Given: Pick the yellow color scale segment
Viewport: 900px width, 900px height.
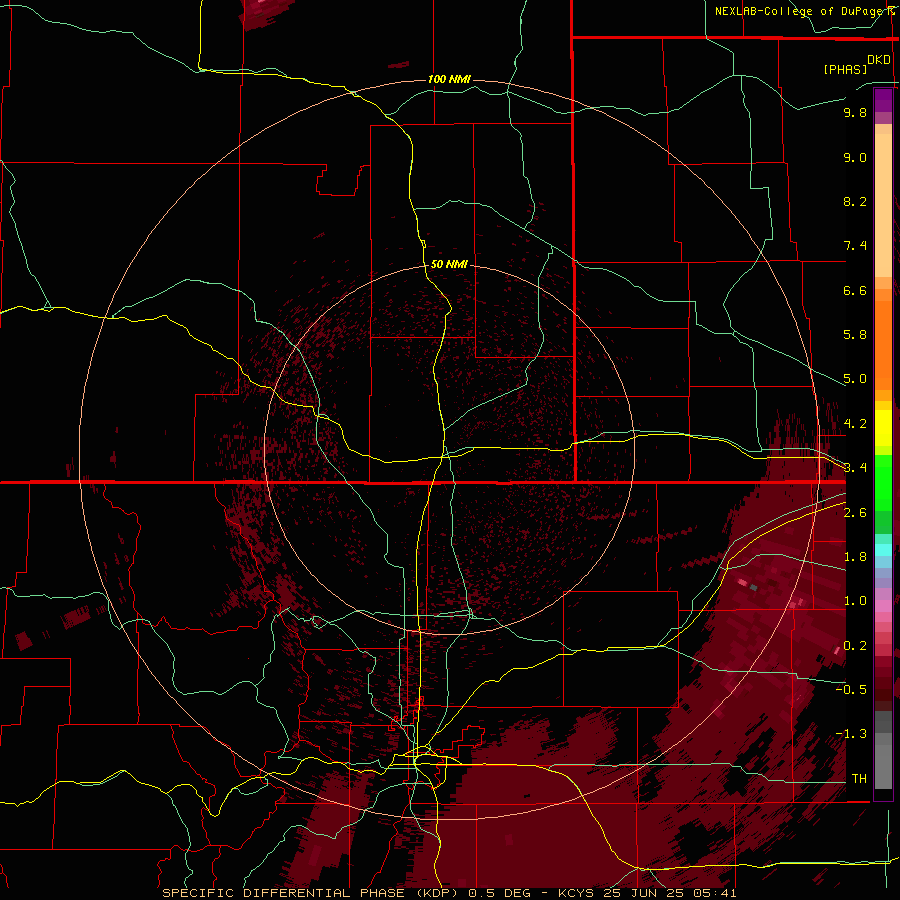Looking at the screenshot, I should pos(883,428).
